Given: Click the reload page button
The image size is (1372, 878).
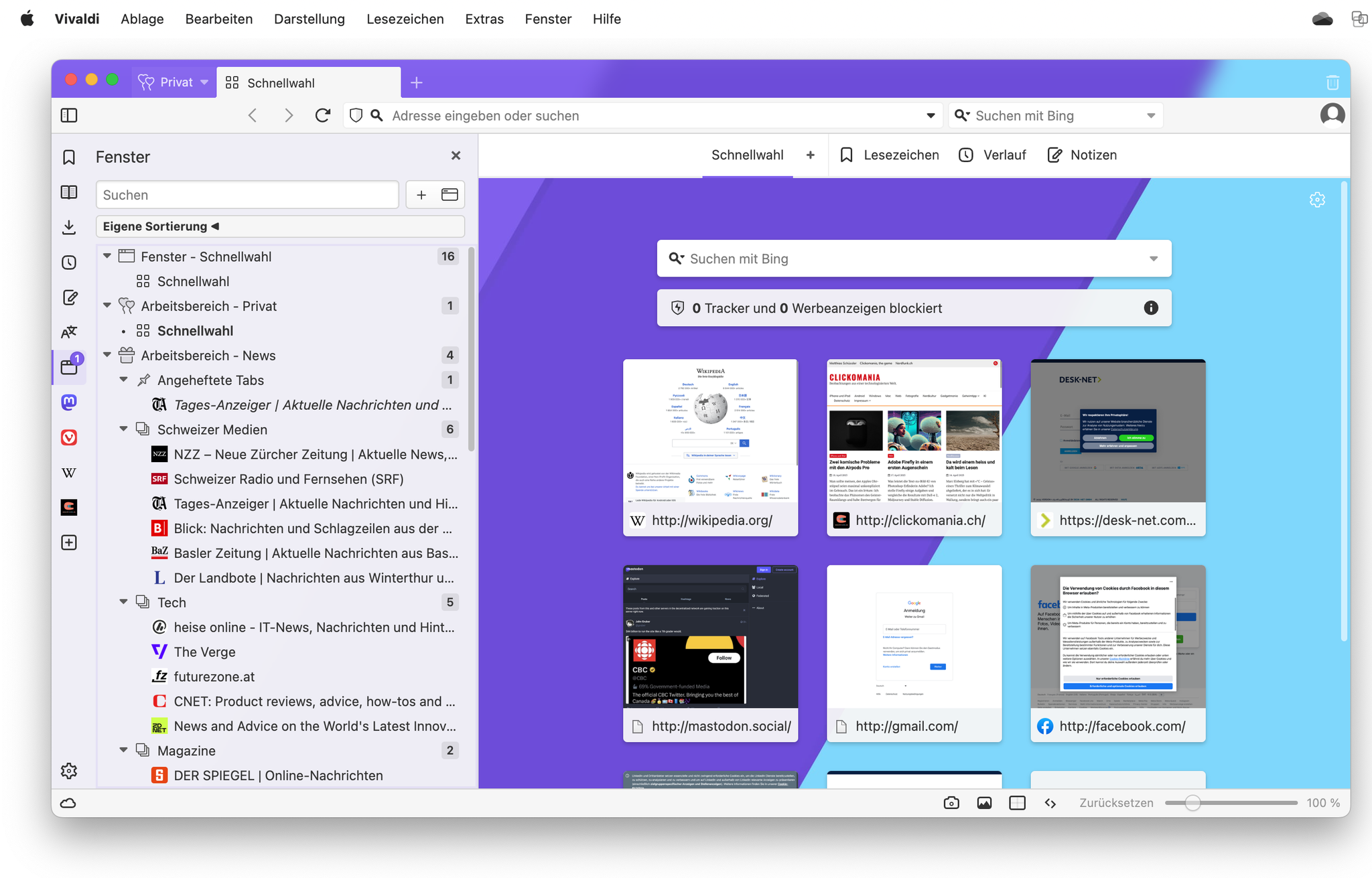Looking at the screenshot, I should (x=323, y=116).
